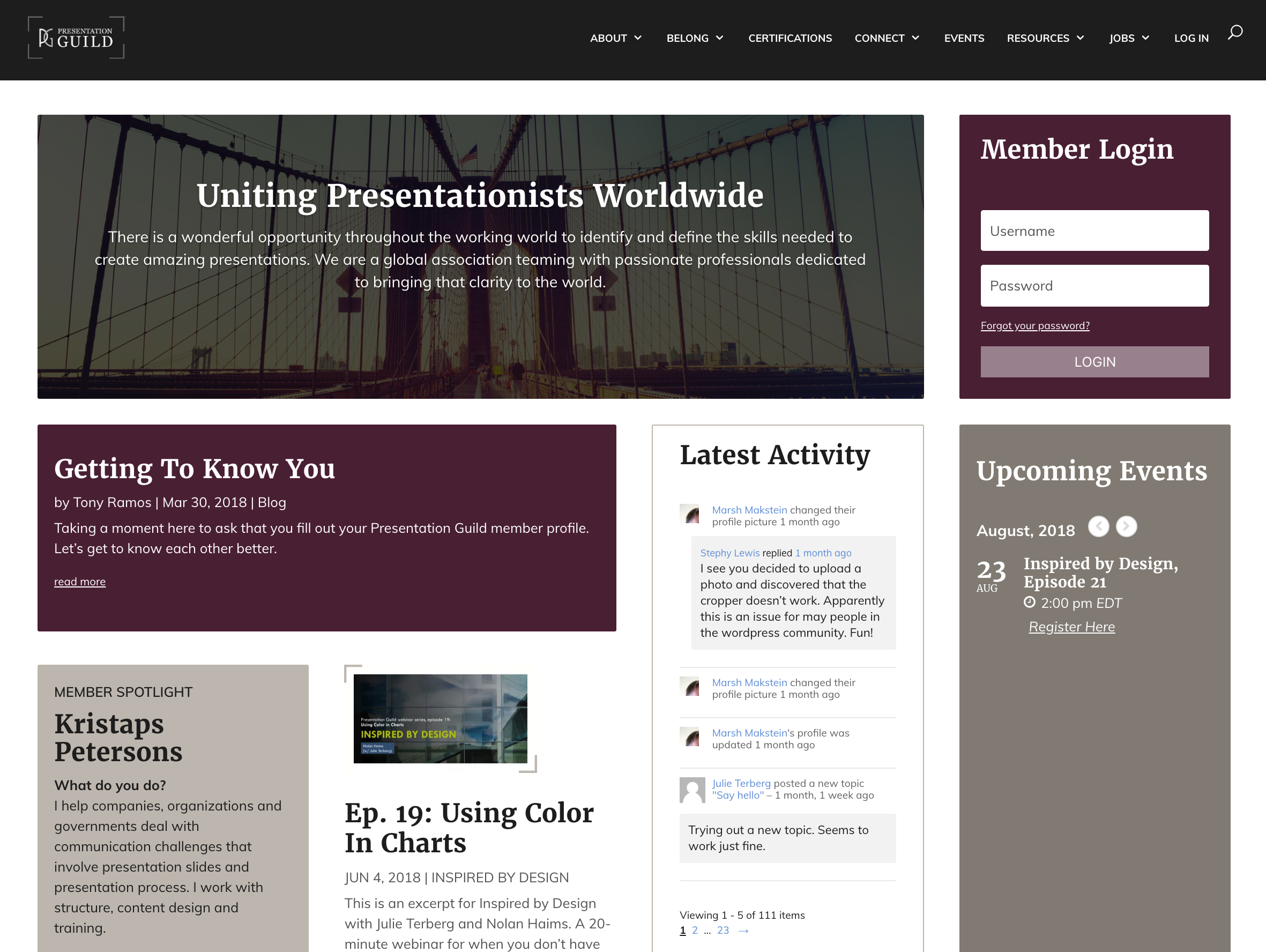Click current page 1 in pagination
The image size is (1266, 952).
(x=682, y=930)
